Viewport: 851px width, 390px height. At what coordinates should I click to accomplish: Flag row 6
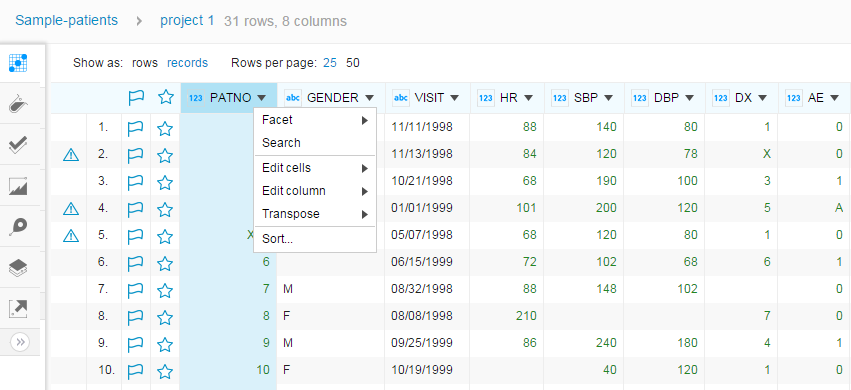click(x=136, y=263)
